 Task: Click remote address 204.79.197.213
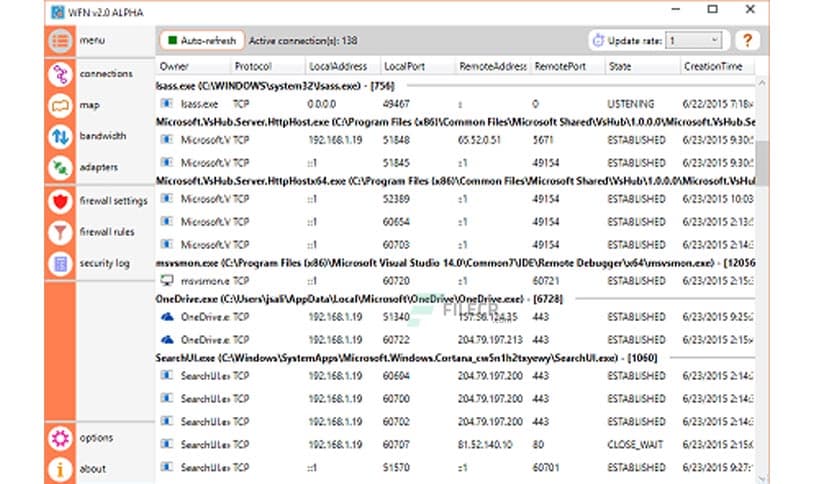click(x=490, y=340)
